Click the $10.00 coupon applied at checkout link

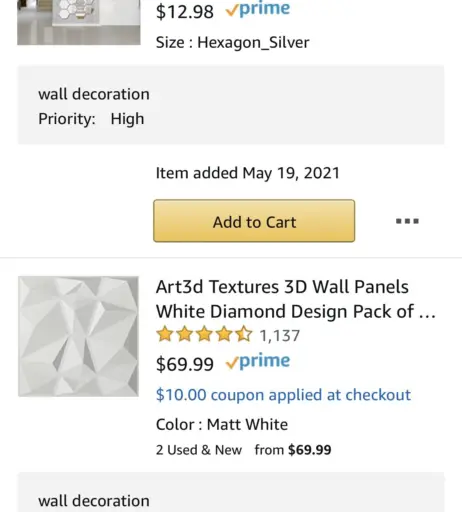[283, 395]
